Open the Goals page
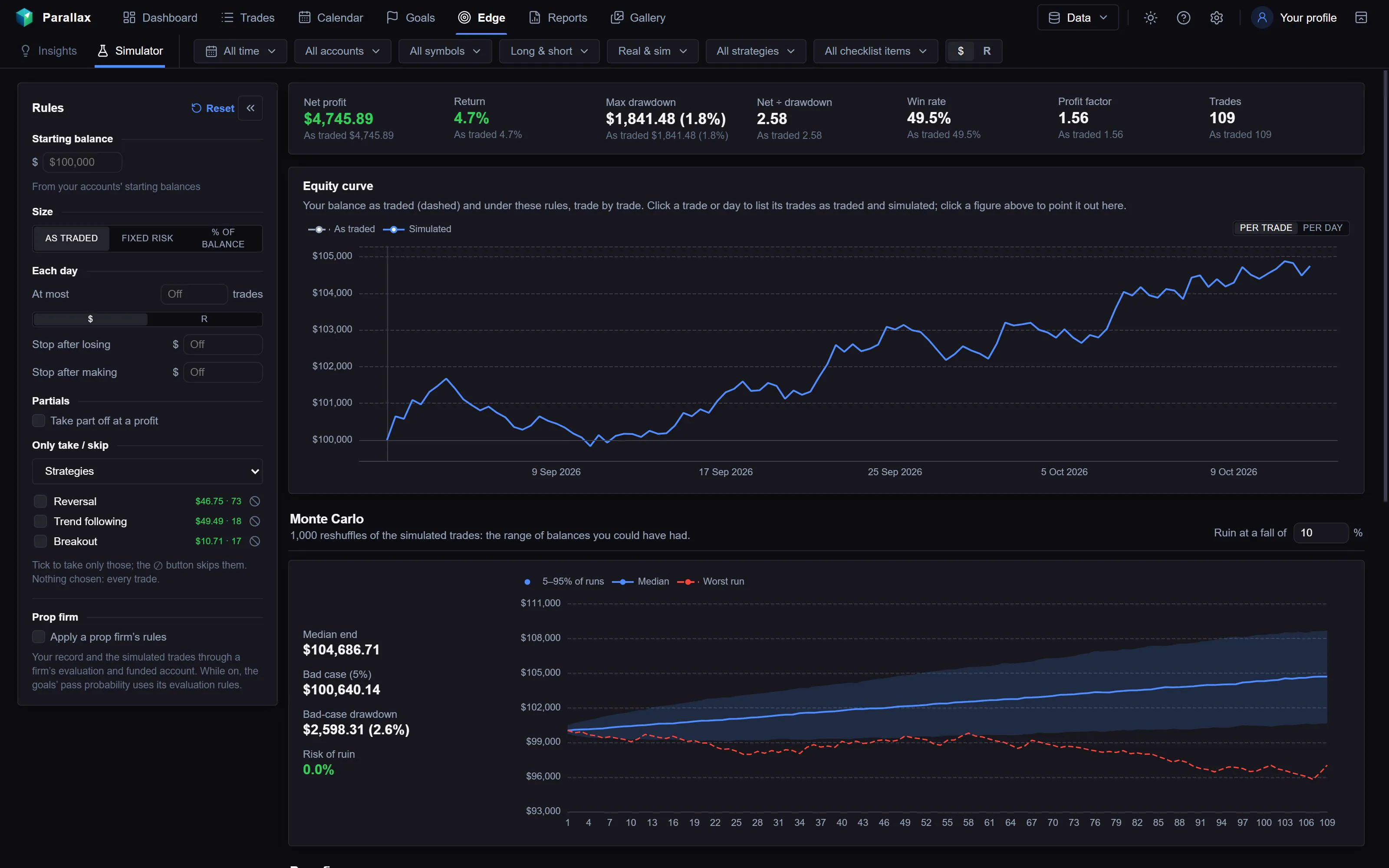This screenshot has height=868, width=1389. click(x=411, y=18)
